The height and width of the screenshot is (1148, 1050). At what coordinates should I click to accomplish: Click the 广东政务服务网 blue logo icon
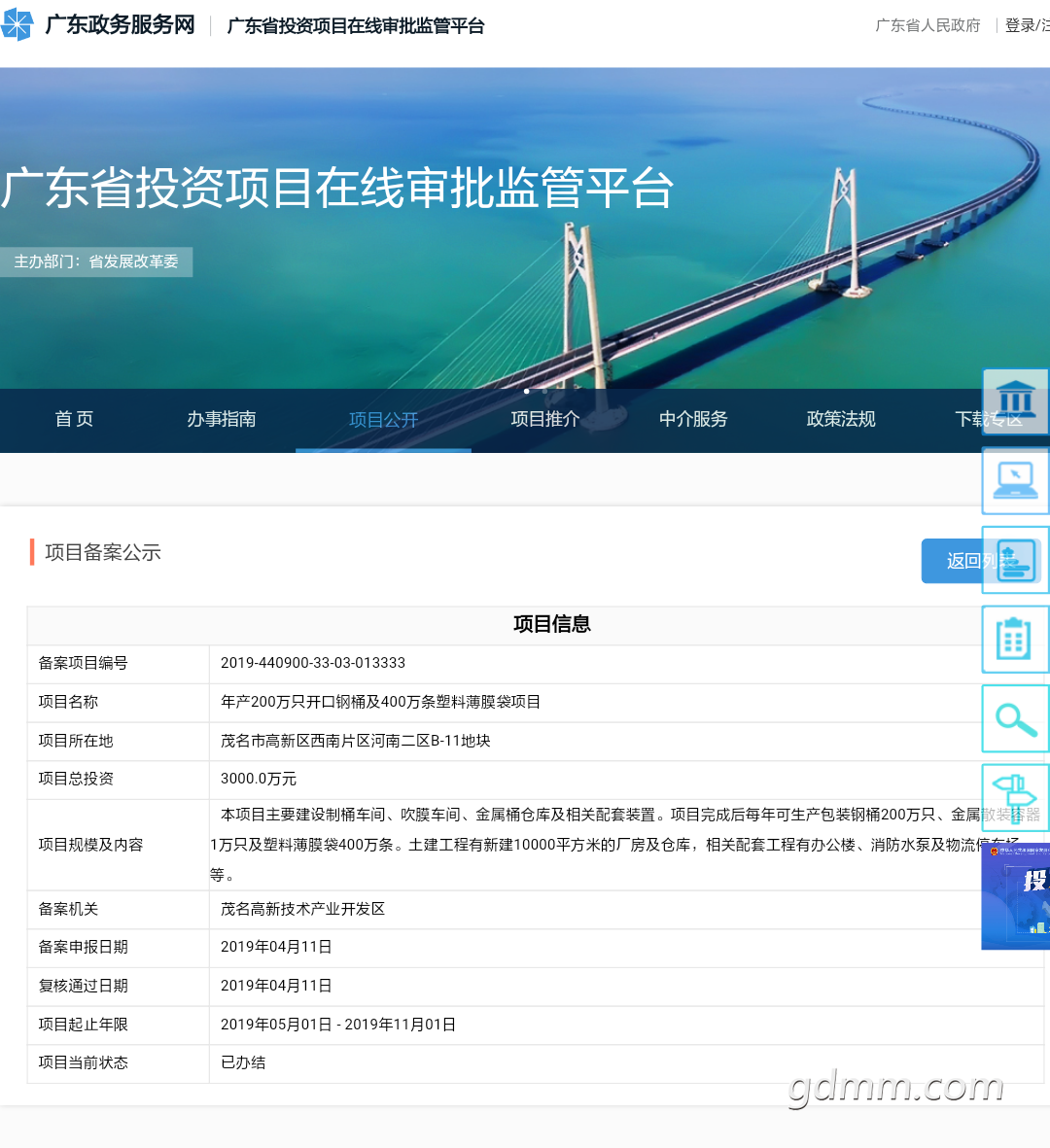[17, 25]
